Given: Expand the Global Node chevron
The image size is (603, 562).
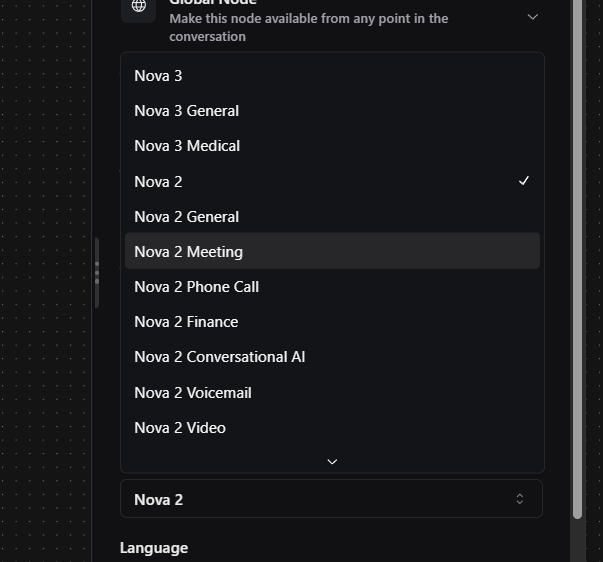Looking at the screenshot, I should [x=532, y=17].
